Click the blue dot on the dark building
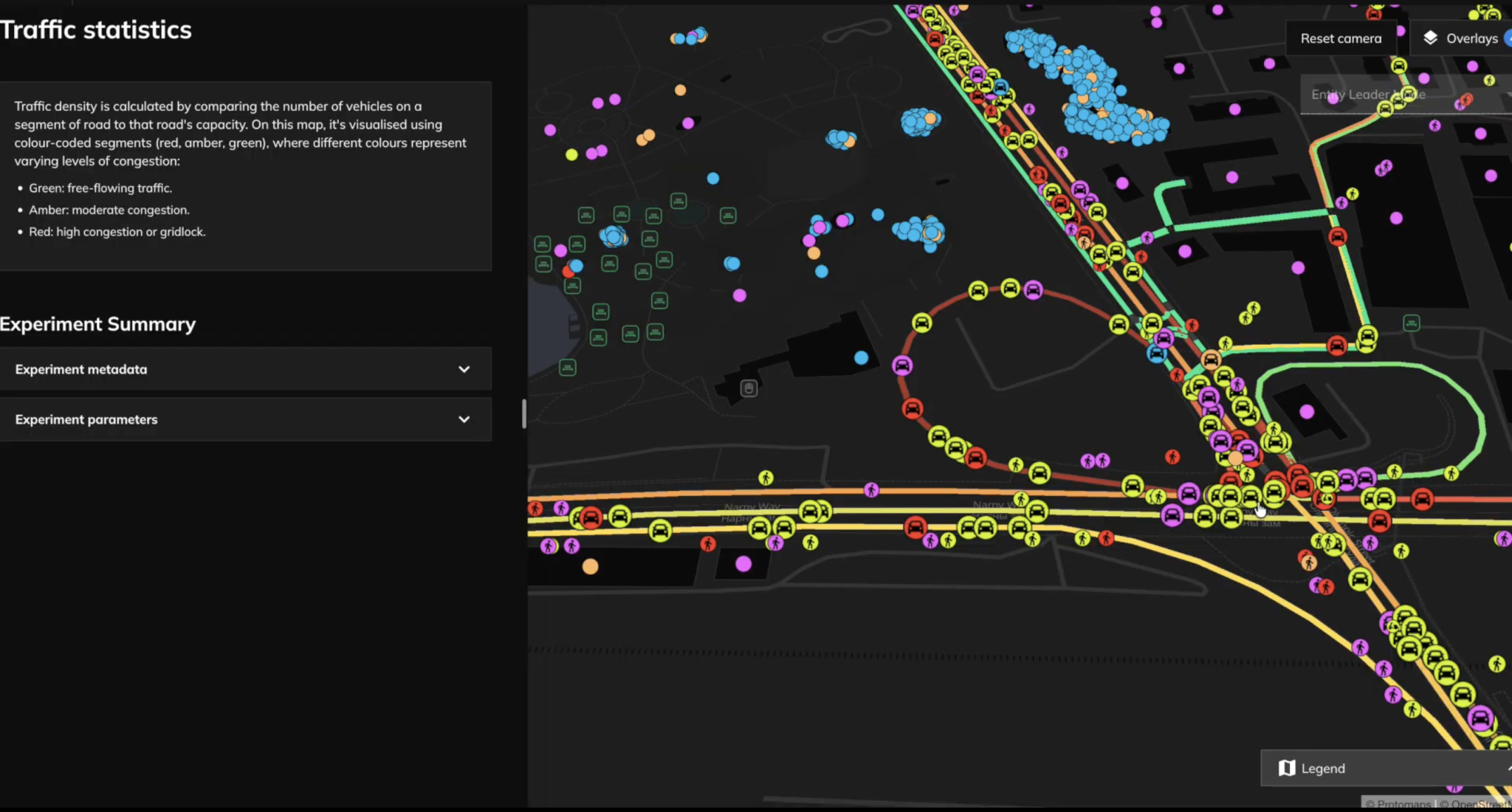 (x=861, y=358)
